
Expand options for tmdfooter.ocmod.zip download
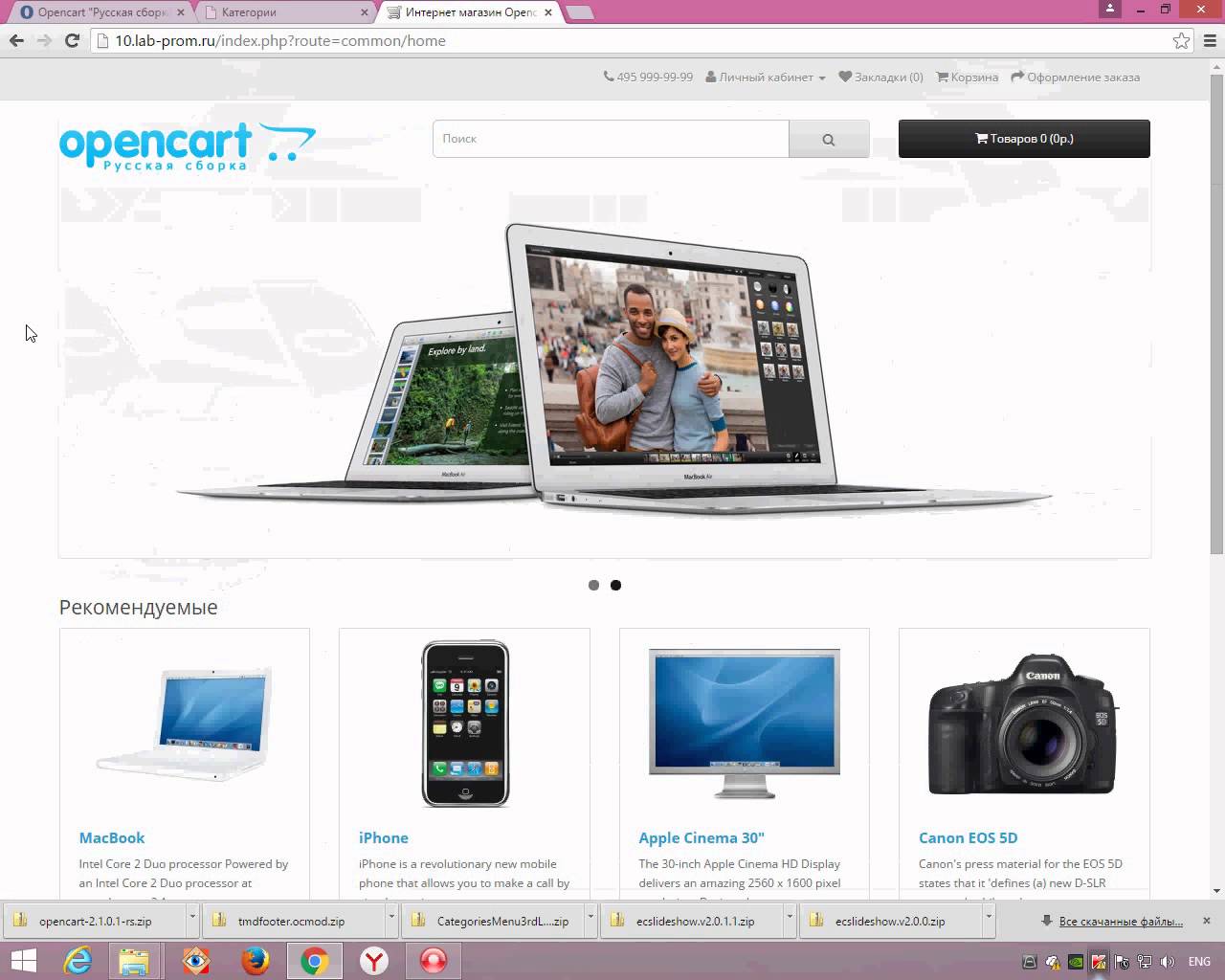click(x=391, y=916)
